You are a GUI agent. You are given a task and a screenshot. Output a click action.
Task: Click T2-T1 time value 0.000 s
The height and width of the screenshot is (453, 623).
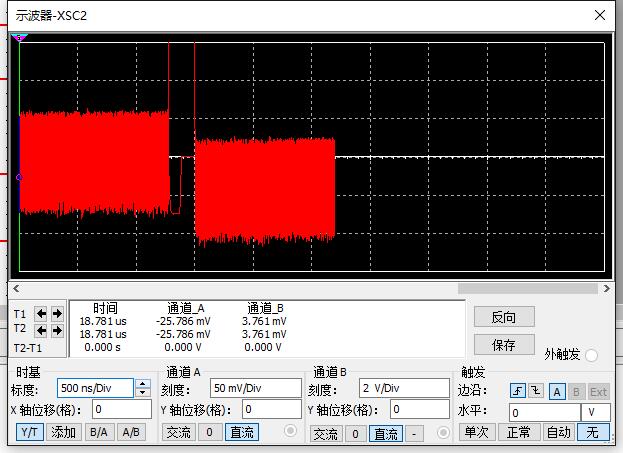tap(102, 347)
